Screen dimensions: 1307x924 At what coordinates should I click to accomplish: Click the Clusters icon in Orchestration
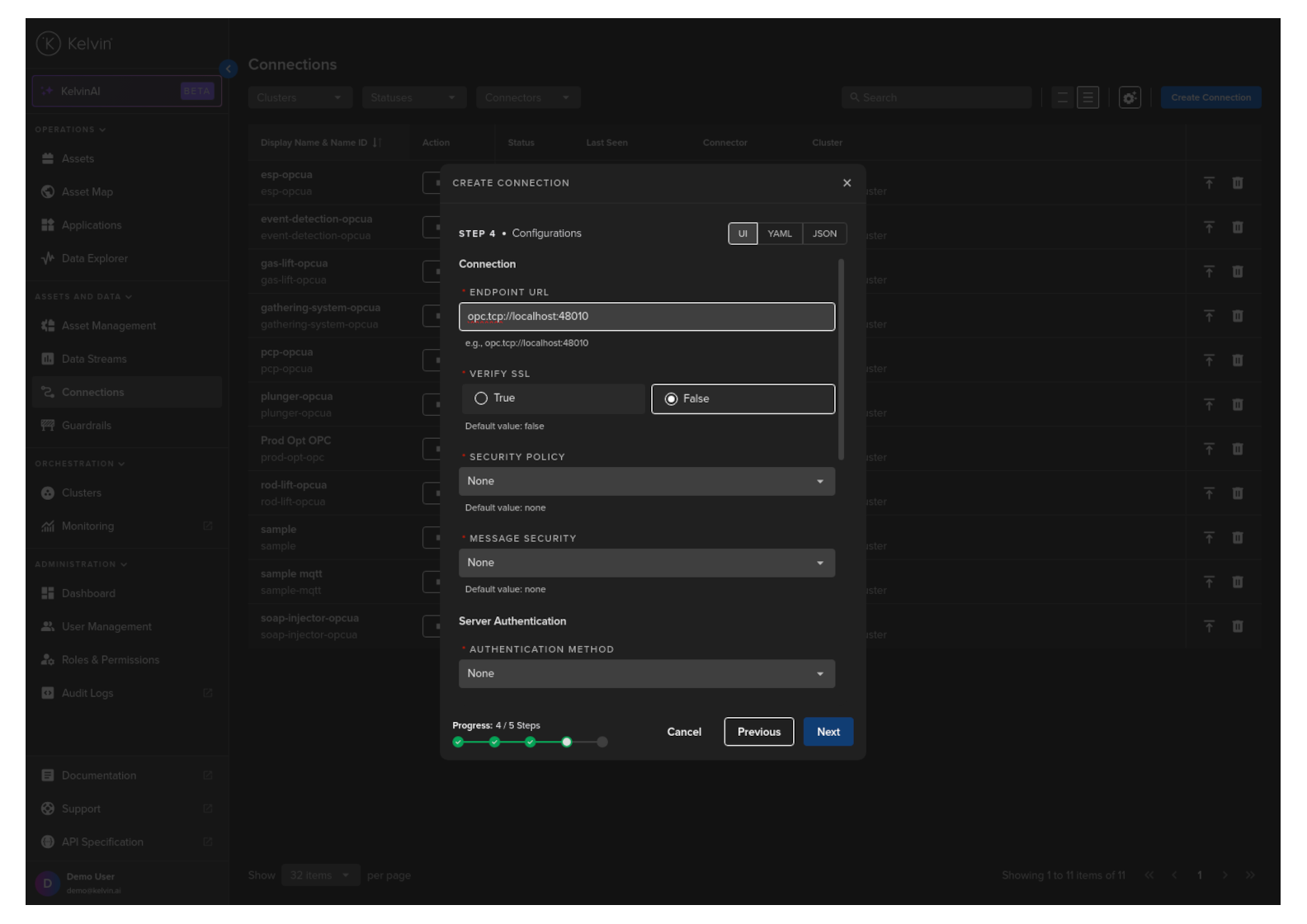[x=48, y=493]
